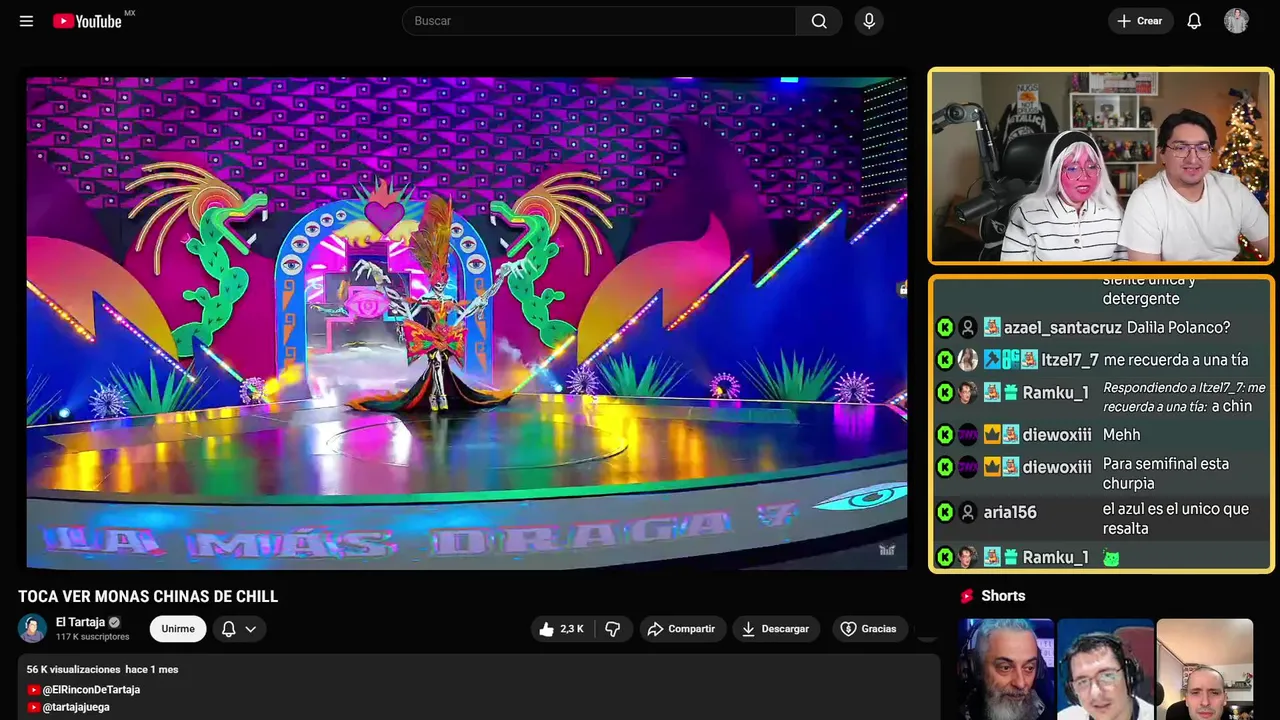Activate voice search microphone
The height and width of the screenshot is (720, 1280).
pyautogui.click(x=869, y=21)
